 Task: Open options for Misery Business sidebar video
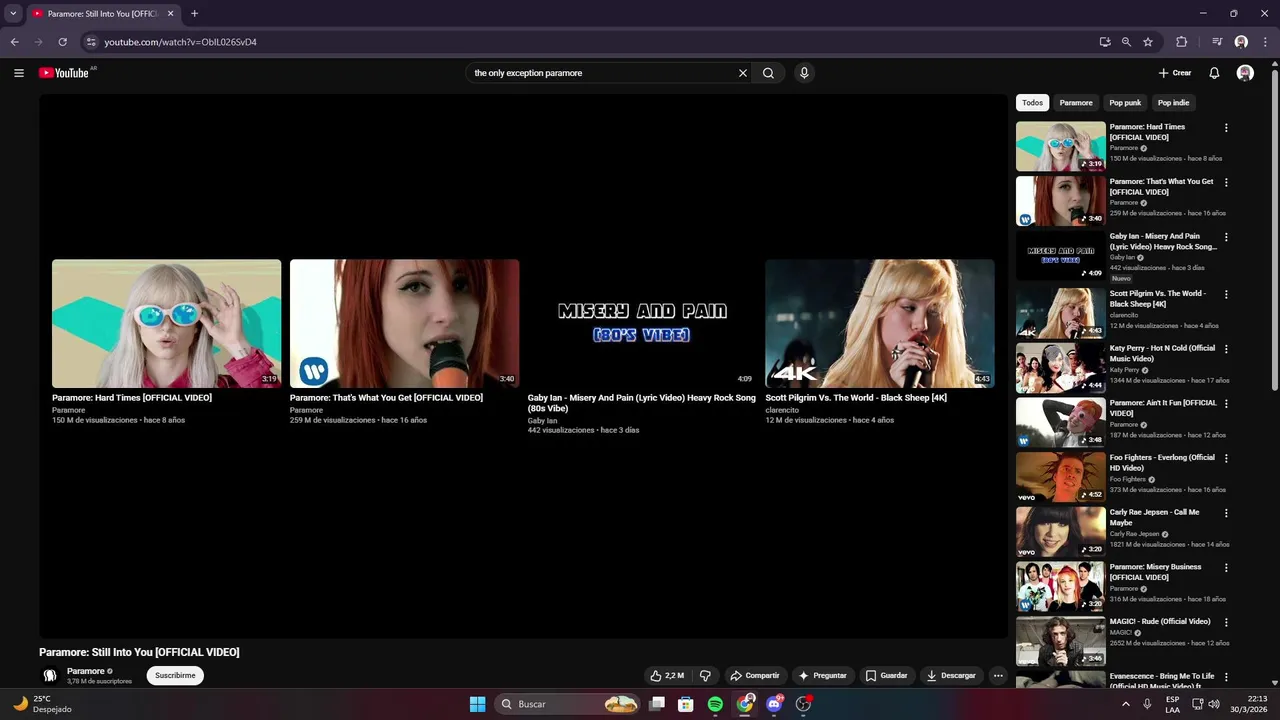click(x=1226, y=568)
